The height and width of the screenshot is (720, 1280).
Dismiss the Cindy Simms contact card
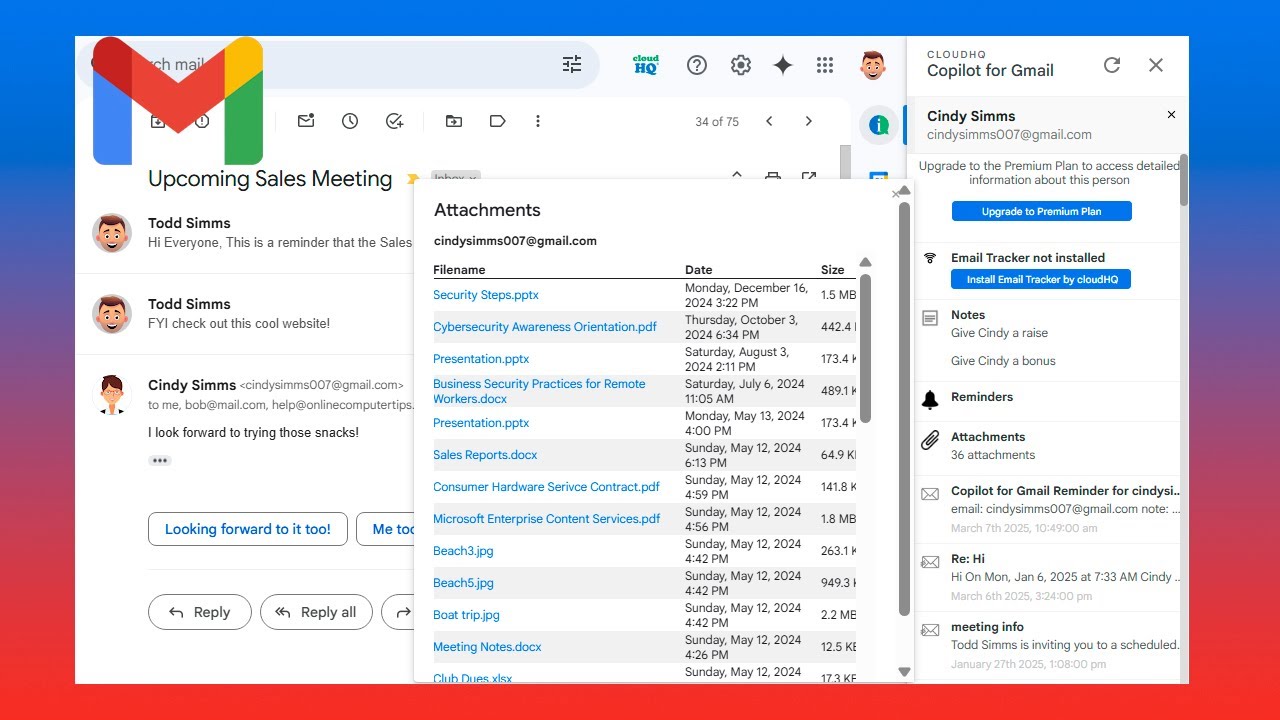point(1172,115)
